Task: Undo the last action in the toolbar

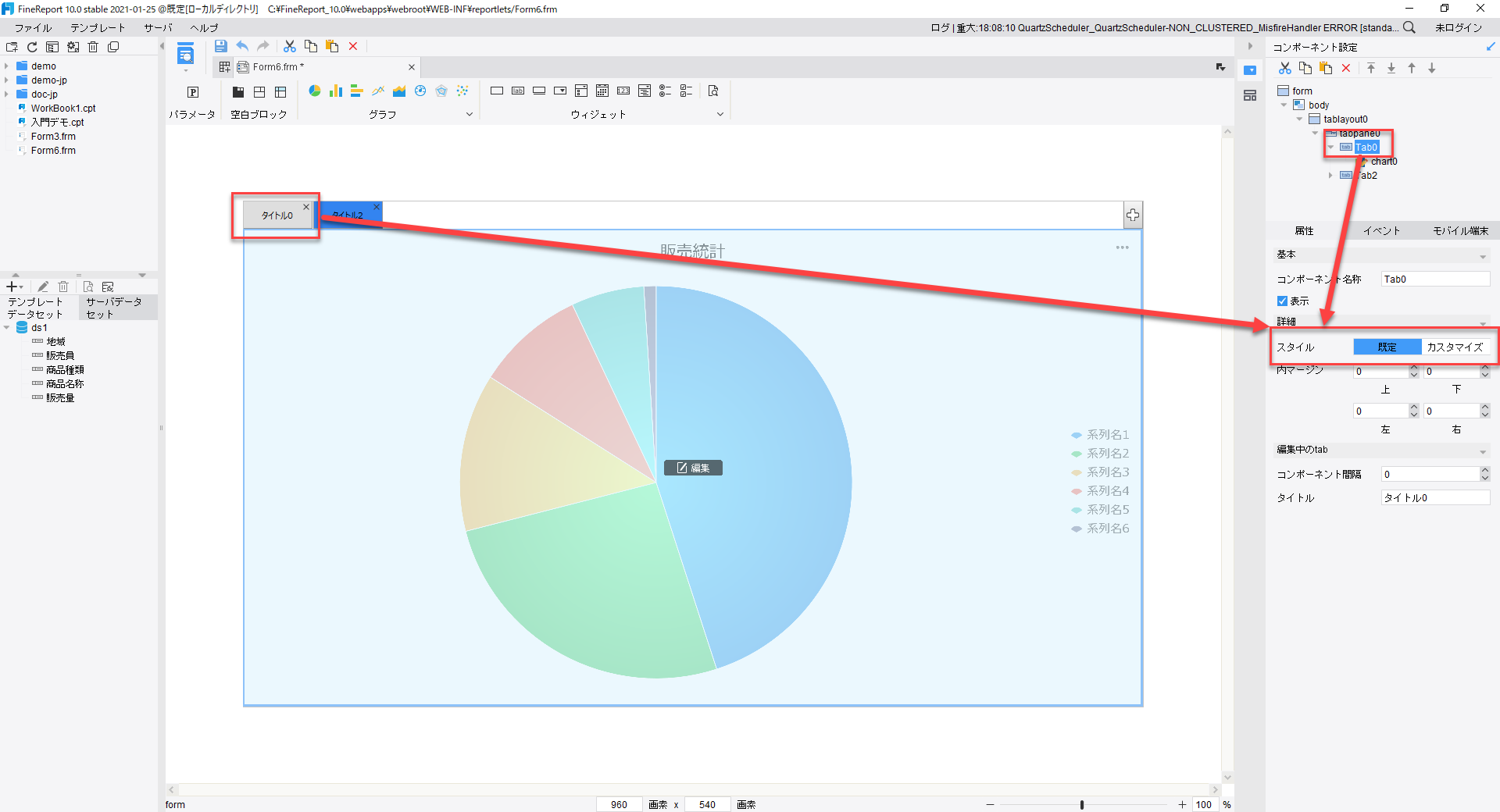Action: pos(243,47)
